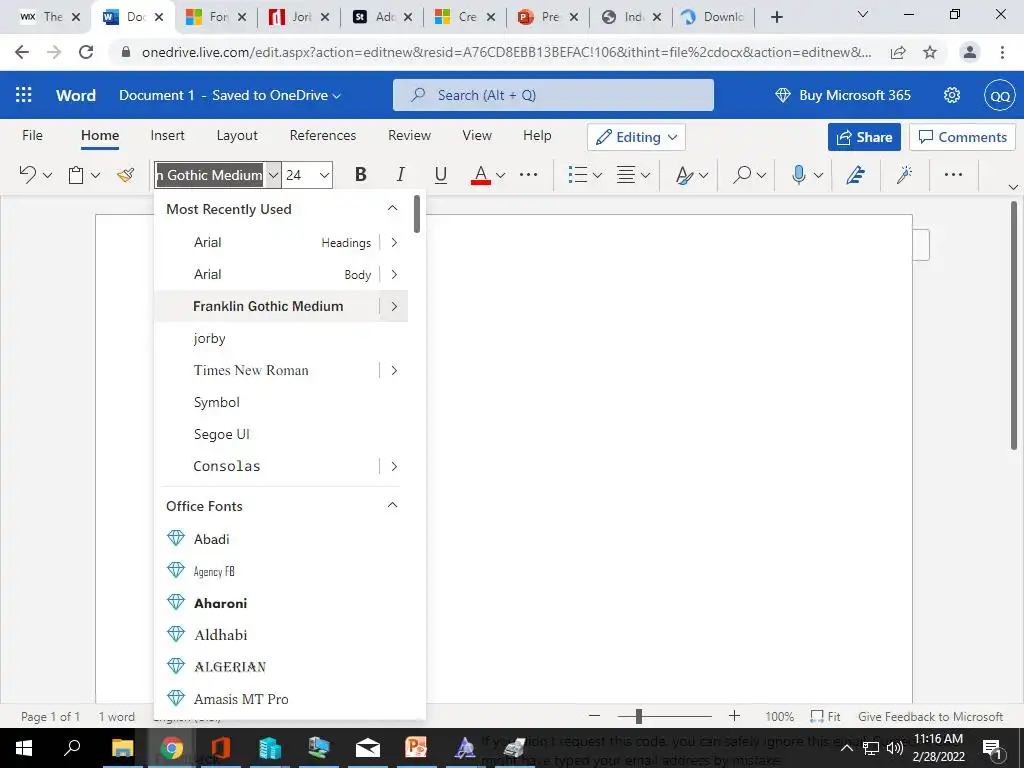Toggle italic formatting

click(x=400, y=175)
